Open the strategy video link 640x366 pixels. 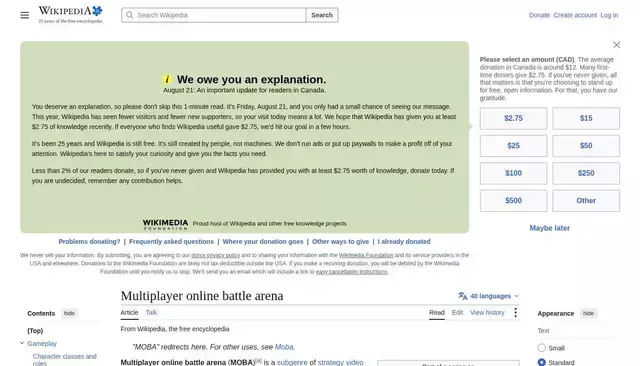click(340, 362)
